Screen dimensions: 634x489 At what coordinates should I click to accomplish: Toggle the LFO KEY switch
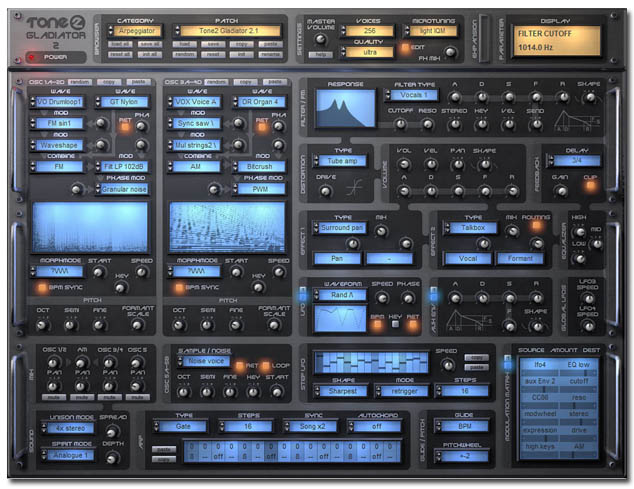tap(395, 324)
